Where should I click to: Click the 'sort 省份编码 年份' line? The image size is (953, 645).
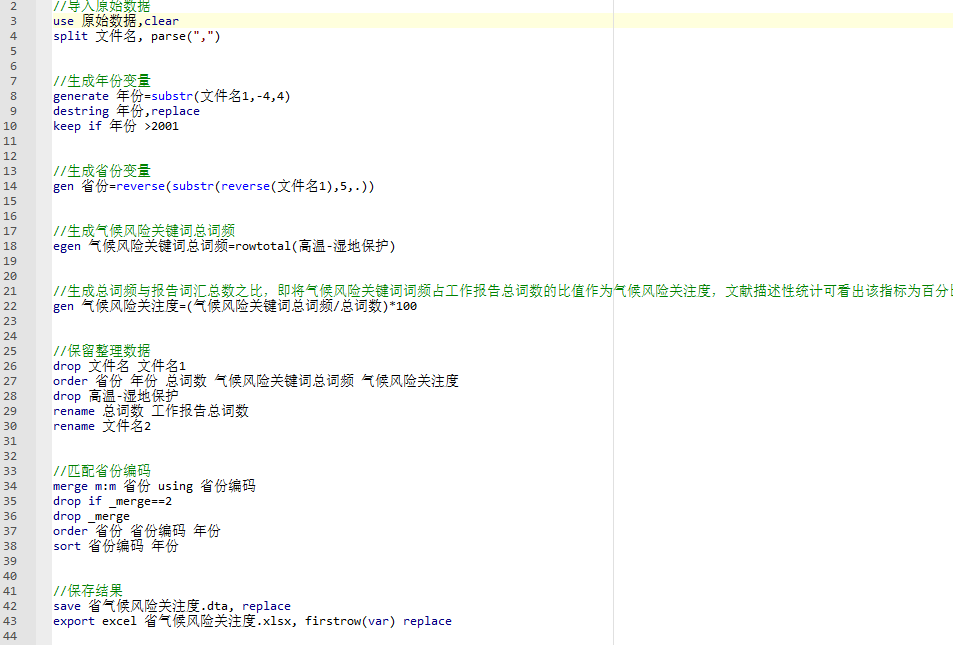(x=115, y=546)
